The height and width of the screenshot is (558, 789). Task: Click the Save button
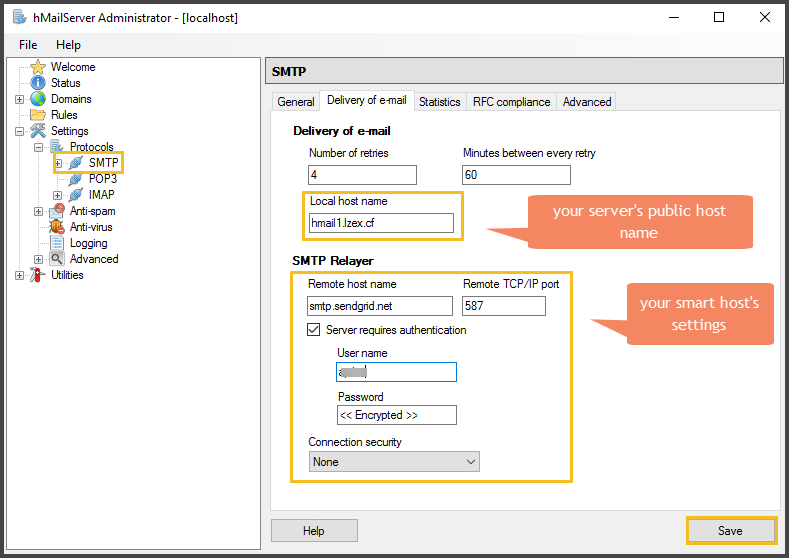(x=730, y=531)
